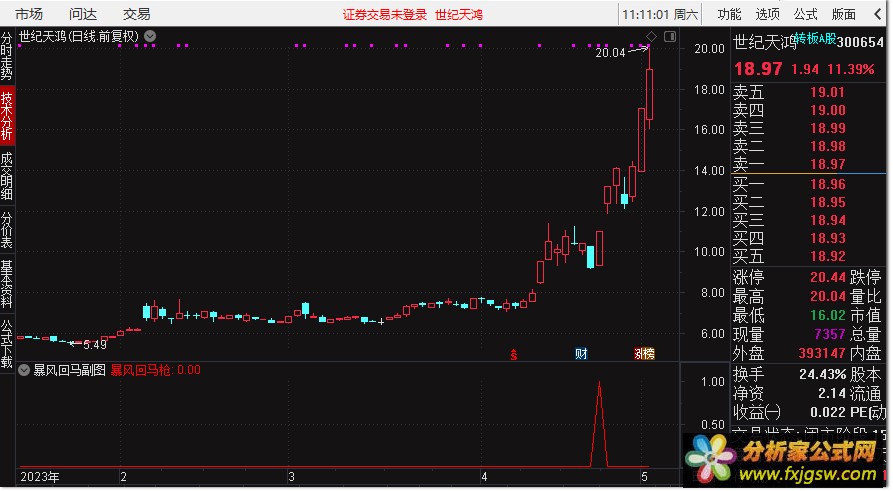The width and height of the screenshot is (893, 491).
Task: Click the 外盘 value 393147
Action: 822,353
